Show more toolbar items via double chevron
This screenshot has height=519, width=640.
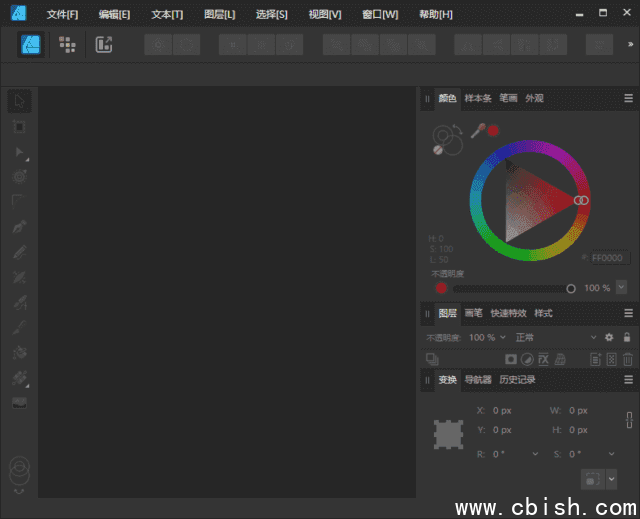[x=630, y=44]
